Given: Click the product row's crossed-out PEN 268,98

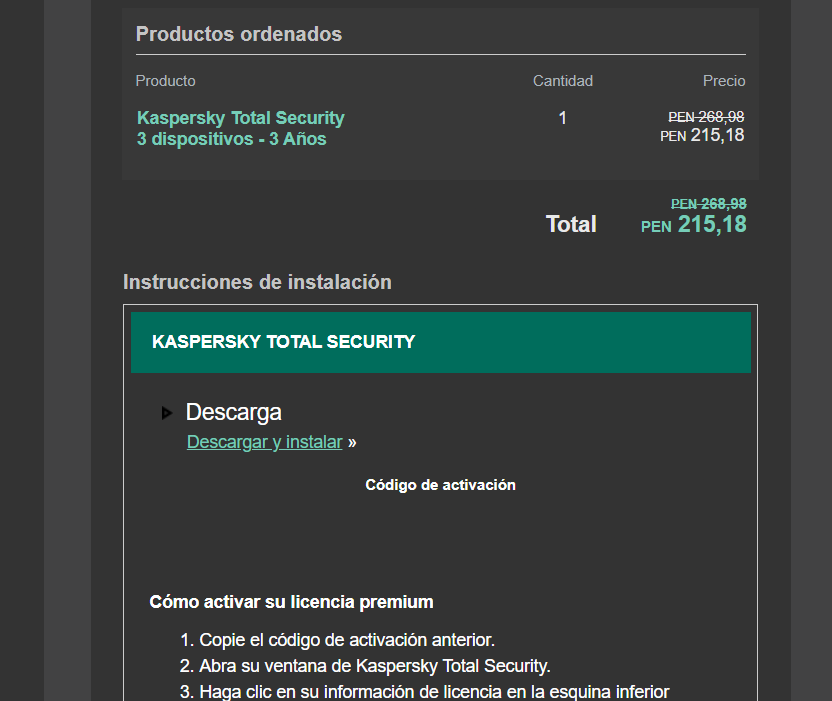Looking at the screenshot, I should (x=706, y=117).
